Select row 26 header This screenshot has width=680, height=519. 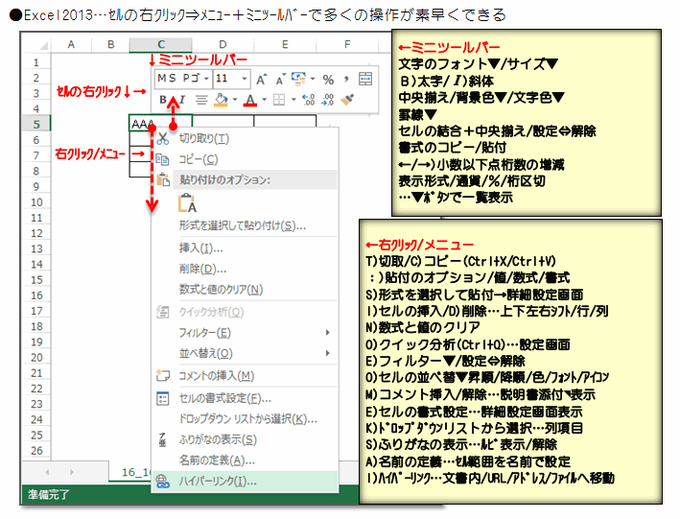coord(36,450)
